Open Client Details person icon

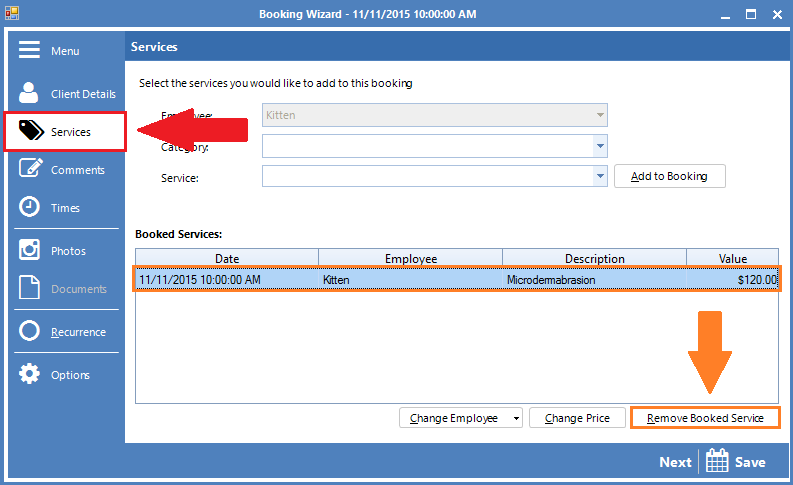pyautogui.click(x=30, y=94)
